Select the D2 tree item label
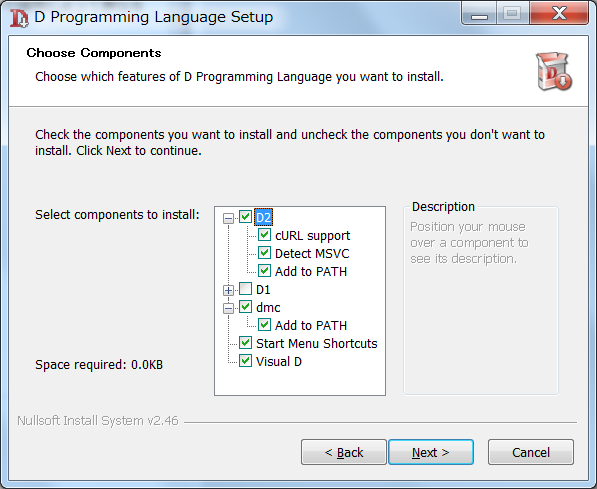Image resolution: width=597 pixels, height=489 pixels. [x=263, y=217]
